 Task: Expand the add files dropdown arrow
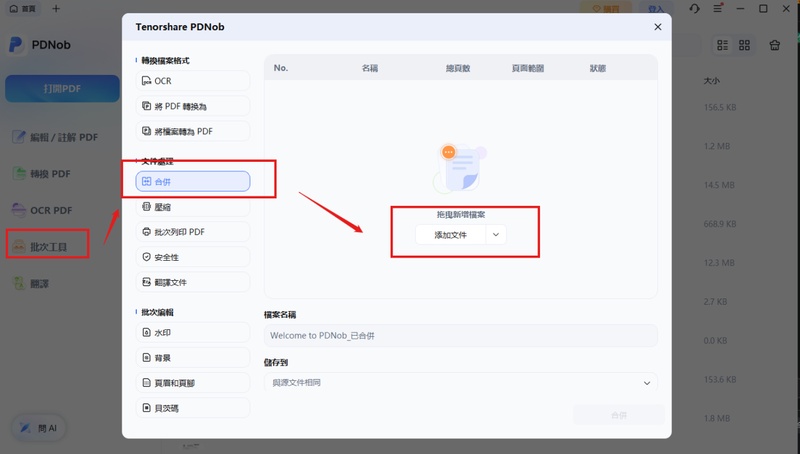(495, 235)
